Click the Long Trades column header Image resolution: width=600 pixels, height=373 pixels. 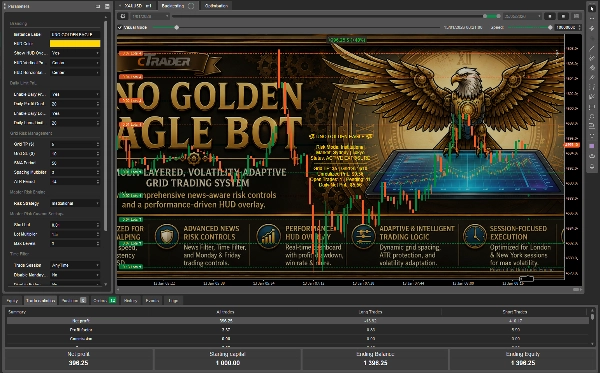coord(370,312)
